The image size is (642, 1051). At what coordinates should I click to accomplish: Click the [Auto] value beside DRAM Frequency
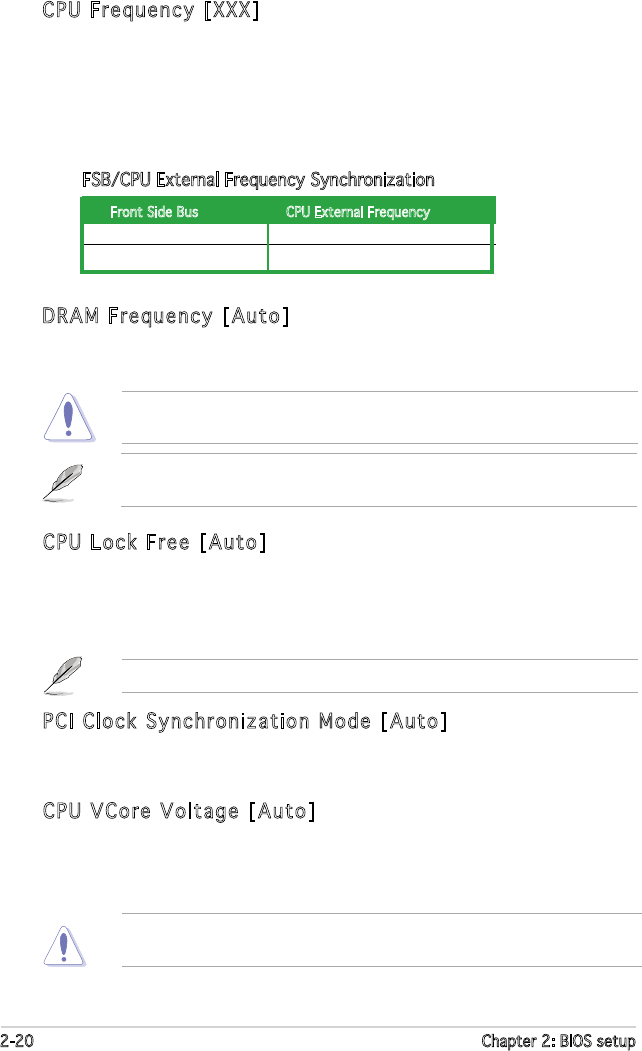pyautogui.click(x=255, y=317)
